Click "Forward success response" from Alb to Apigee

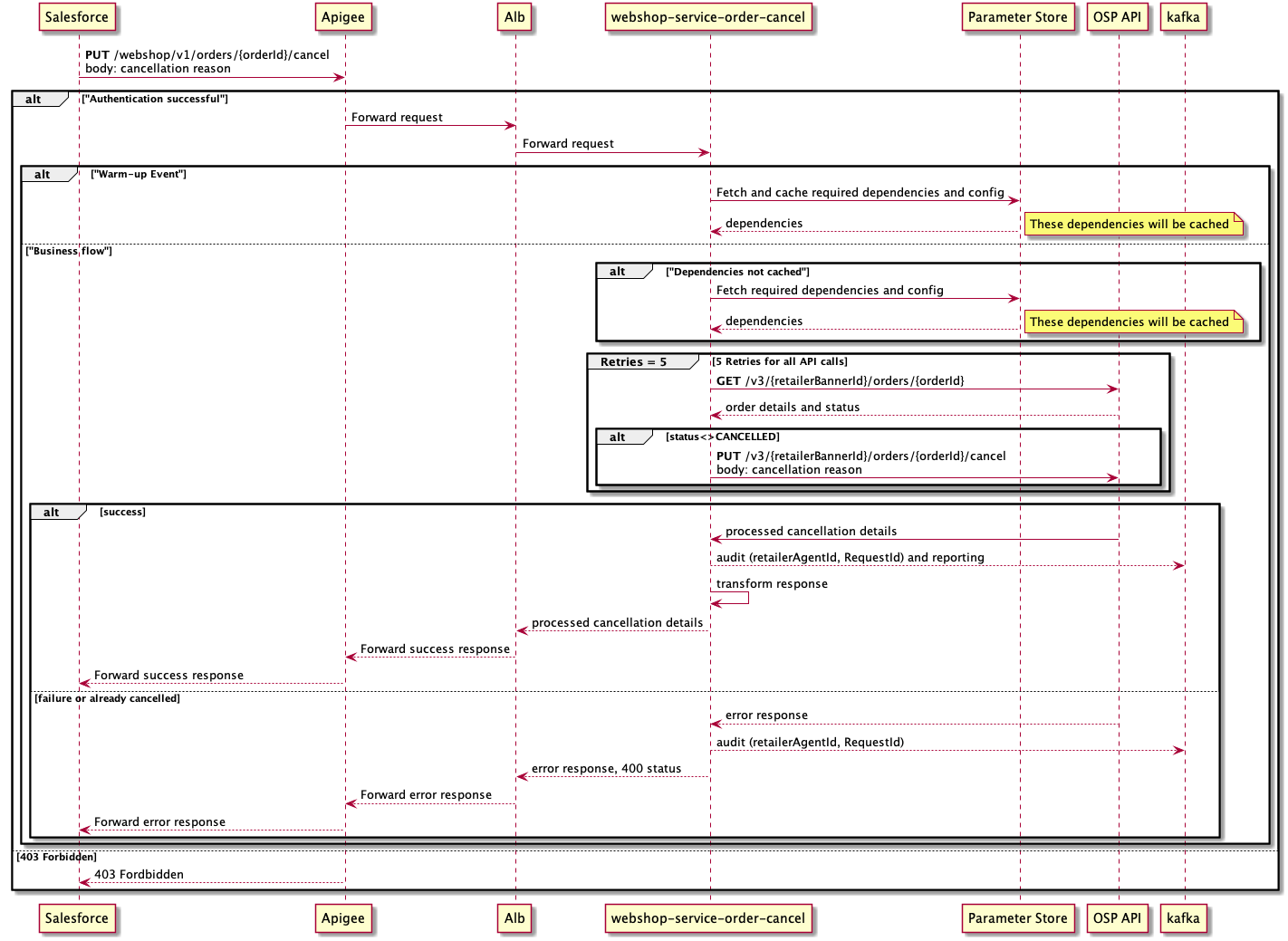(x=436, y=649)
